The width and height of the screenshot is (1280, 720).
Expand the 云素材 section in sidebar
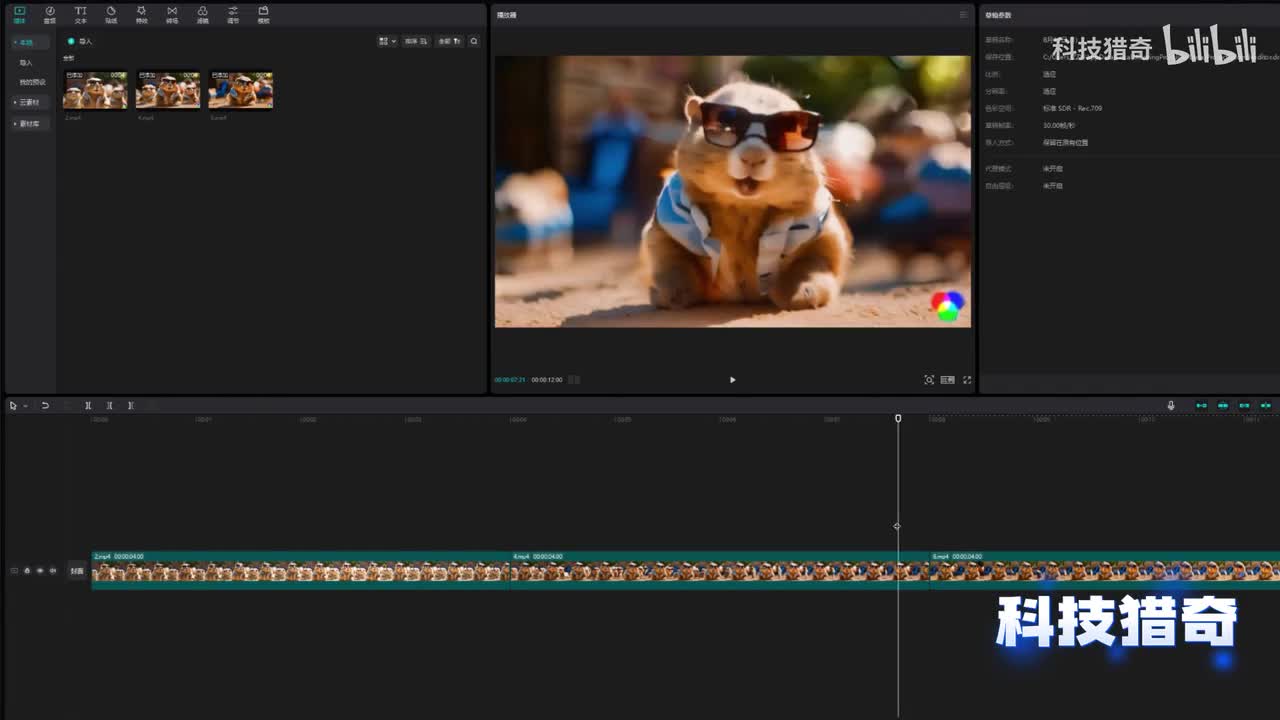click(x=28, y=102)
